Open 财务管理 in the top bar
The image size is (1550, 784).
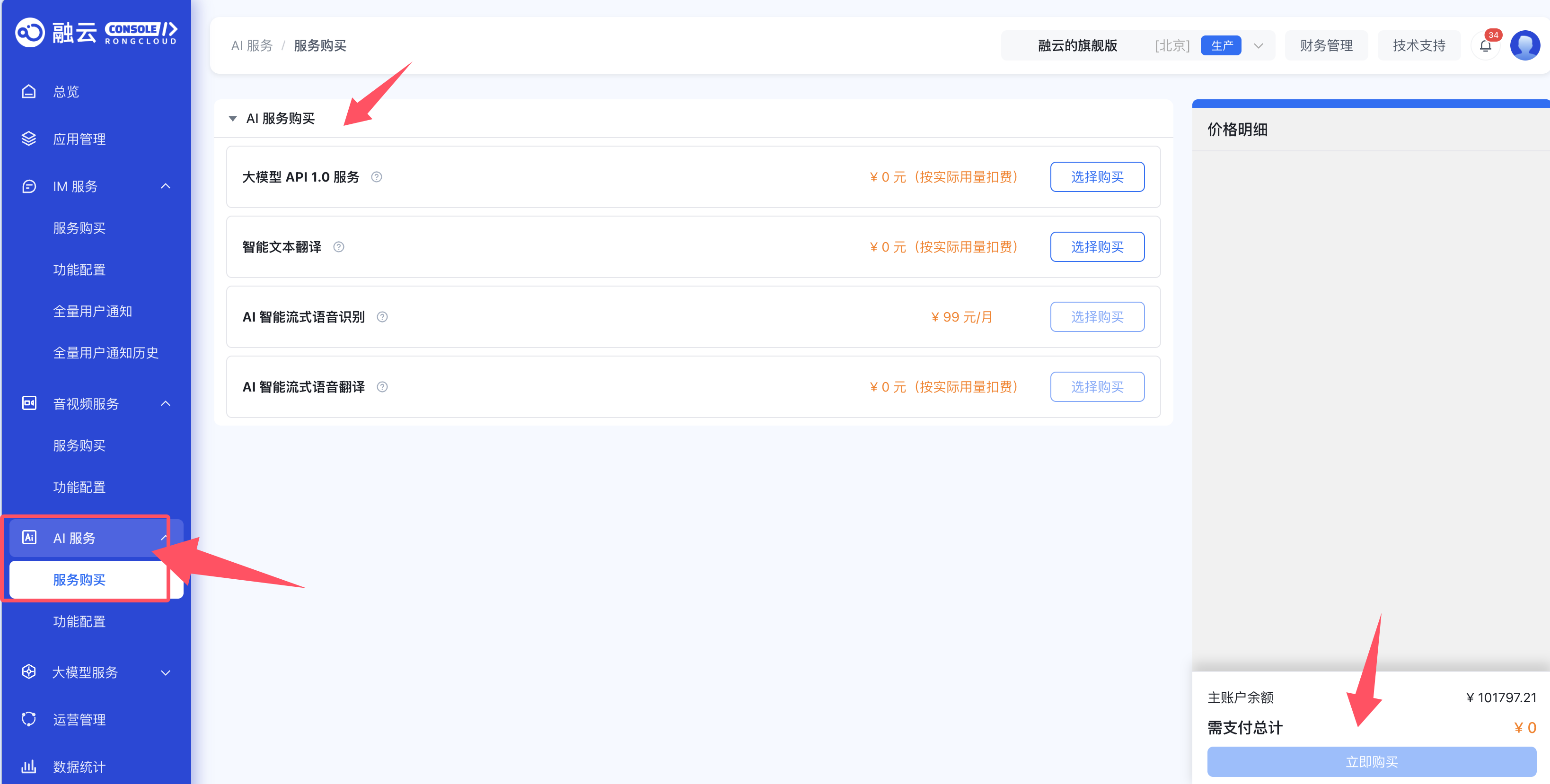[1326, 46]
